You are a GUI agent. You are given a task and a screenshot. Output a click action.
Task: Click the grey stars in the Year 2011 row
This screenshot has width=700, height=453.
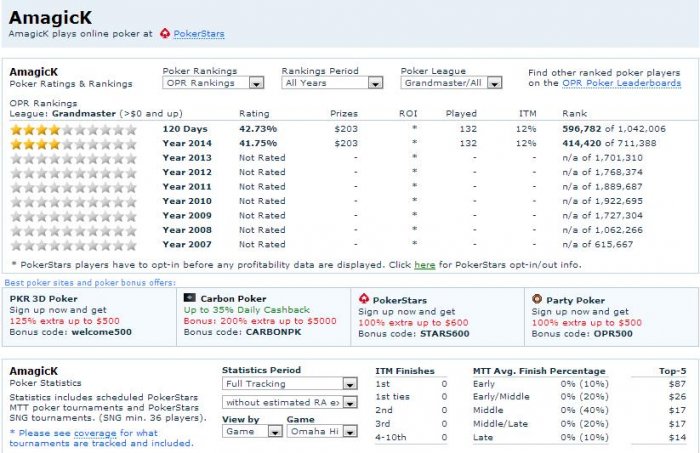[x=74, y=187]
